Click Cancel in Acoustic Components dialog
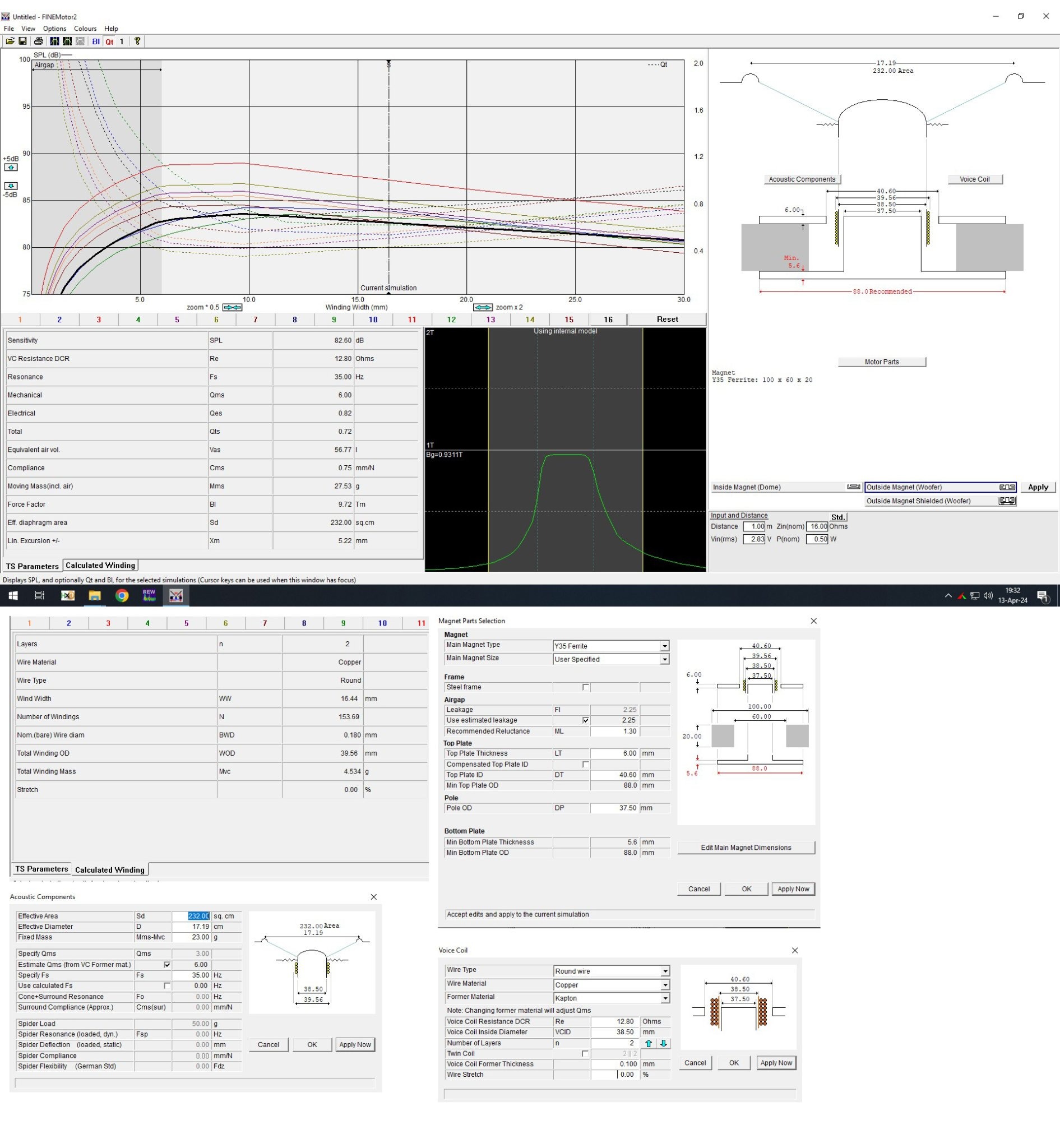Image resolution: width=1060 pixels, height=1148 pixels. (269, 1045)
